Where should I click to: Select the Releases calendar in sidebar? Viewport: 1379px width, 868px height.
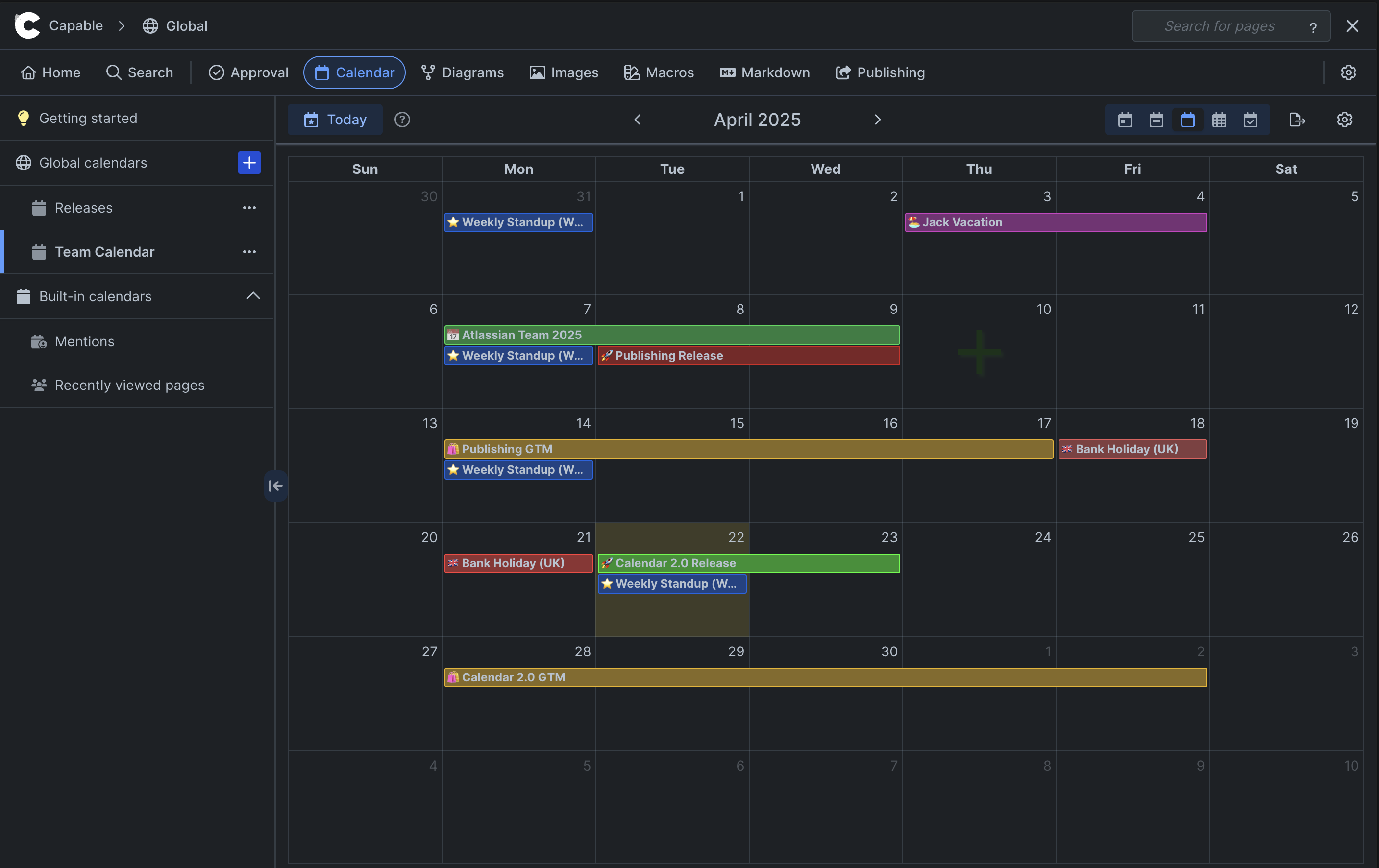click(x=84, y=208)
